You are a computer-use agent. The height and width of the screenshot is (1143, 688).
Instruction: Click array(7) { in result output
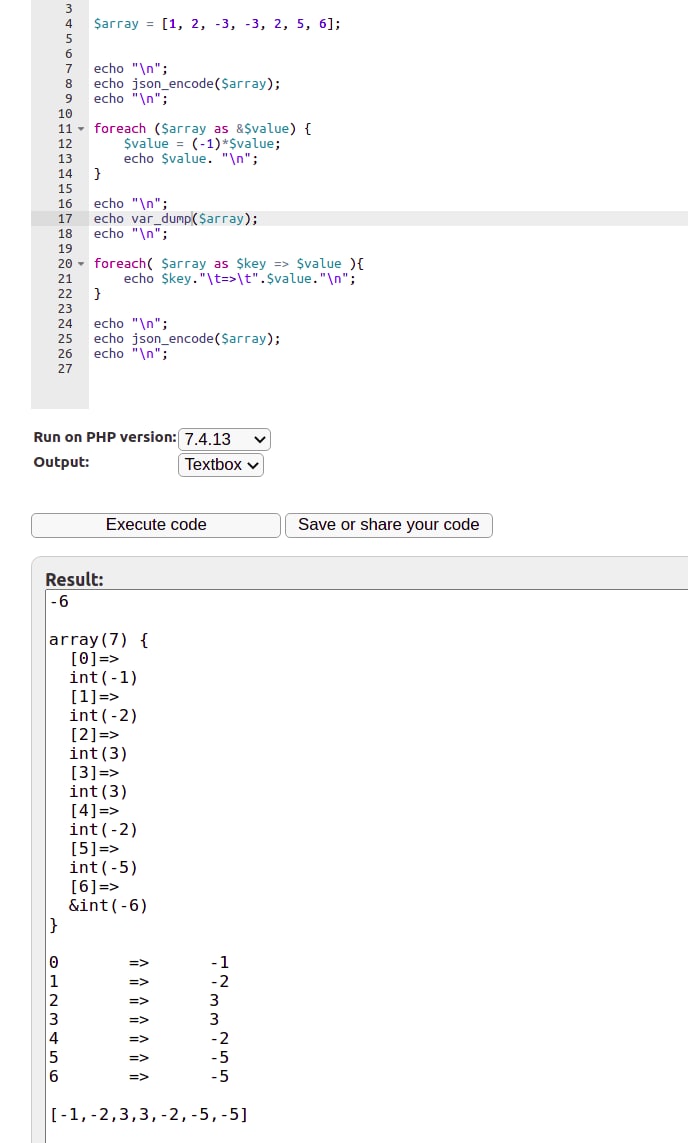pos(98,640)
